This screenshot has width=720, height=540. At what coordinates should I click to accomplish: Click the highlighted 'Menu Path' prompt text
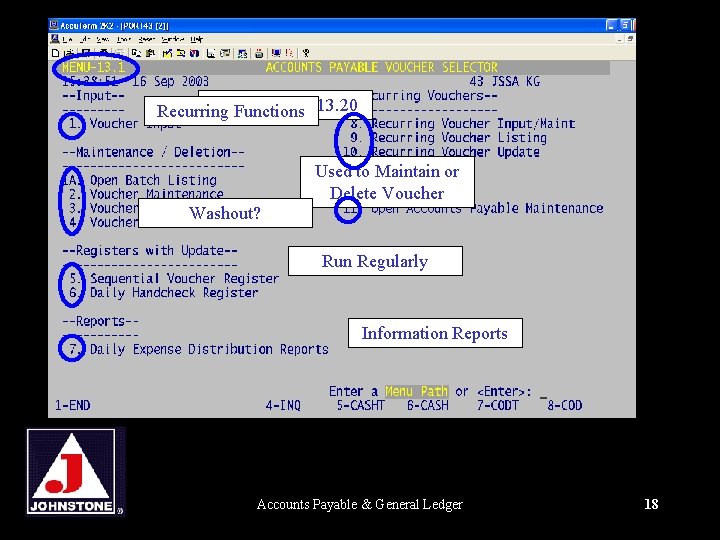[416, 392]
